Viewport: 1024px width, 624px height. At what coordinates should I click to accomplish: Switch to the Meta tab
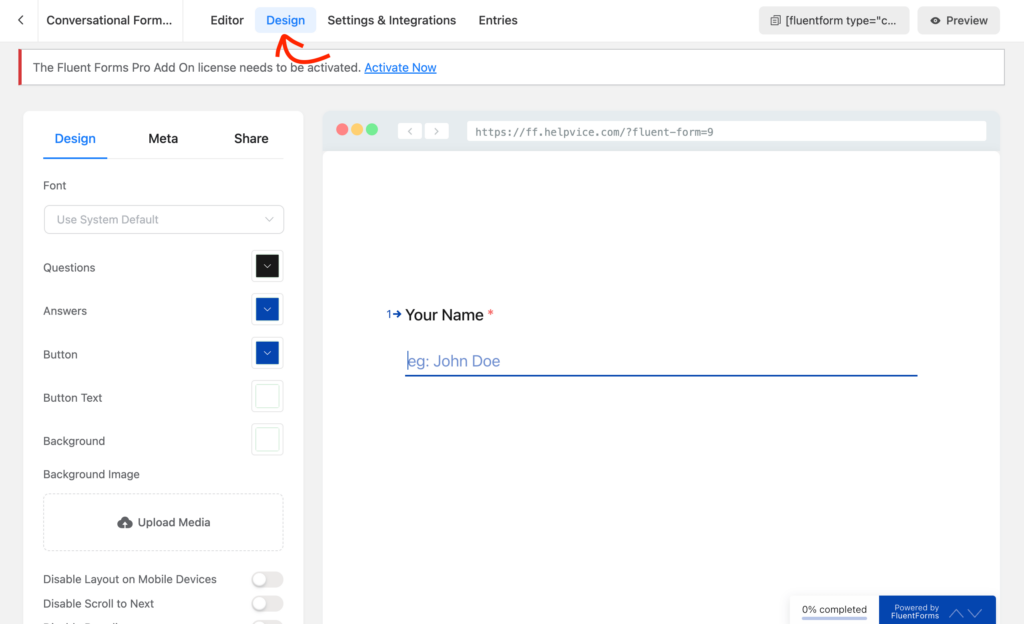pyautogui.click(x=163, y=138)
